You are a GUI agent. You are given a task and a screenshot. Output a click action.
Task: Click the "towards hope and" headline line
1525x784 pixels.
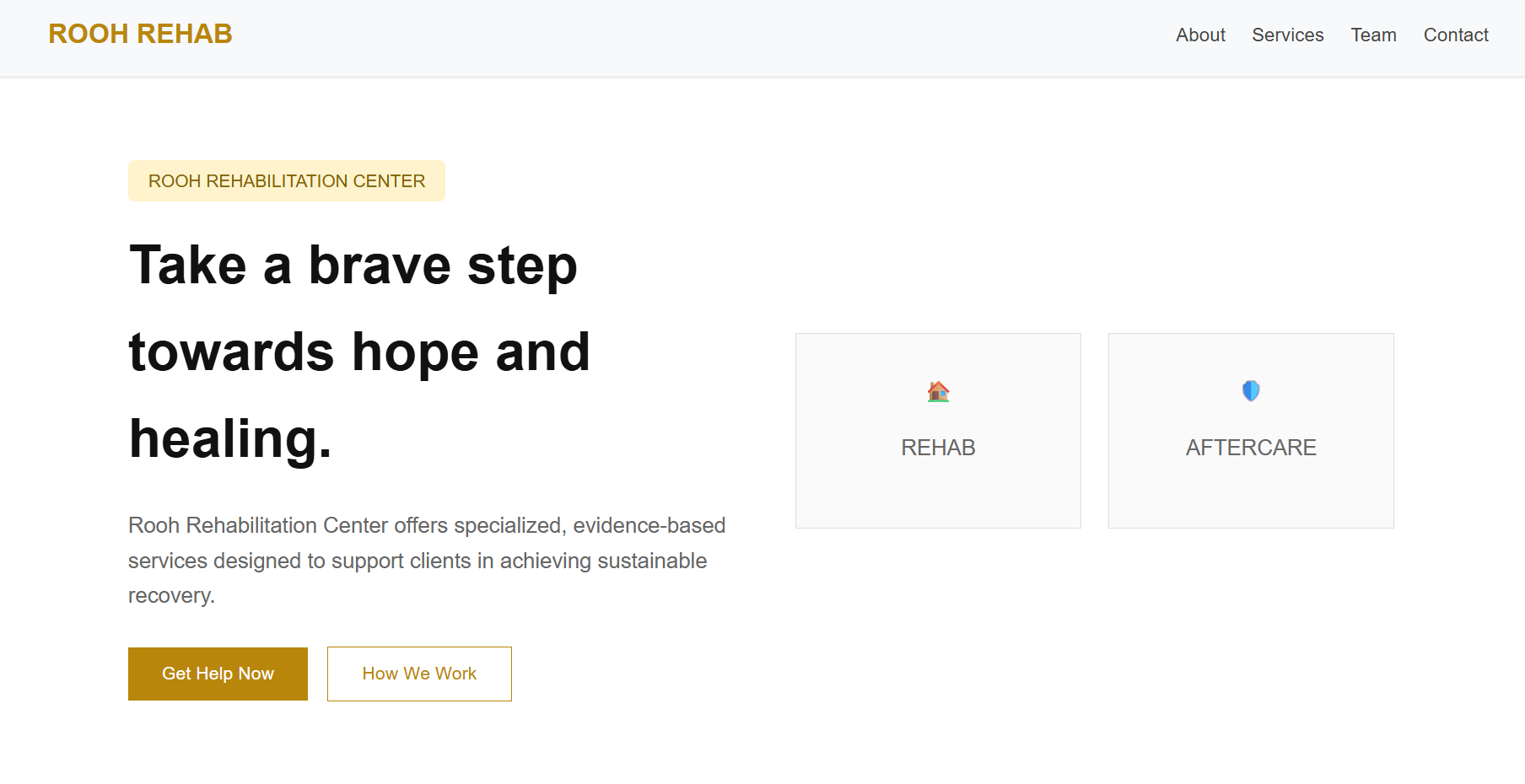click(359, 352)
